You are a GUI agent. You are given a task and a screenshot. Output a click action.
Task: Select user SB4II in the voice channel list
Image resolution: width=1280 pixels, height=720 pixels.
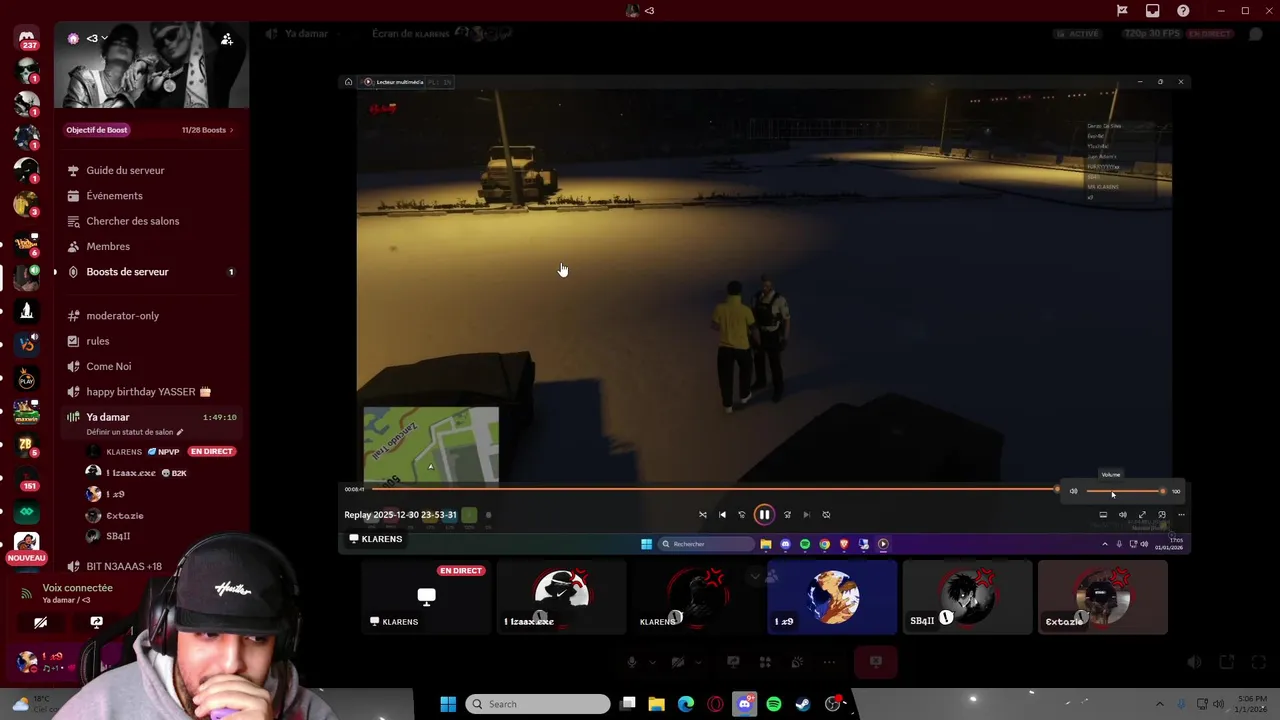tap(118, 537)
